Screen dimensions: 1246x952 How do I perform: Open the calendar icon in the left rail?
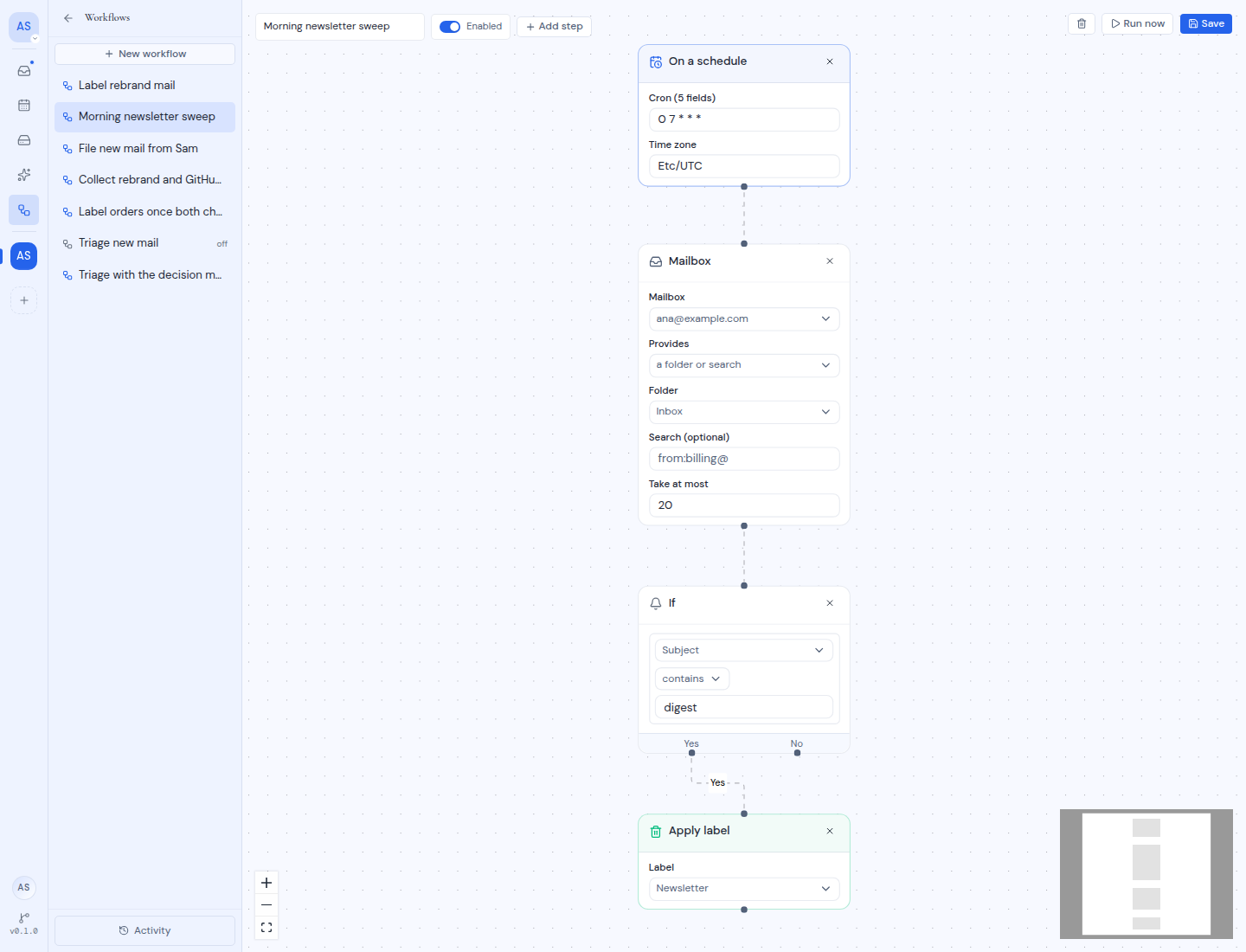click(24, 106)
